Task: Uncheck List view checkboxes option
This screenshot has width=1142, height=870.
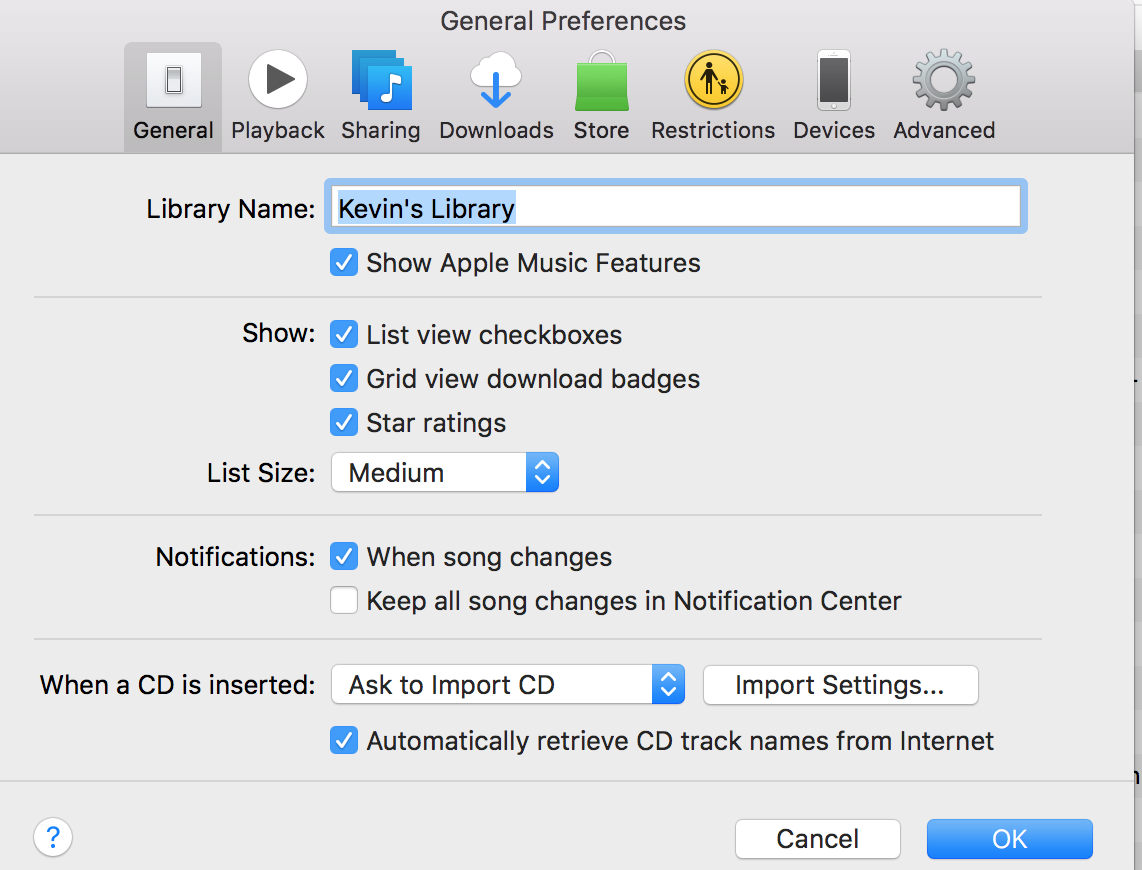Action: [x=344, y=334]
